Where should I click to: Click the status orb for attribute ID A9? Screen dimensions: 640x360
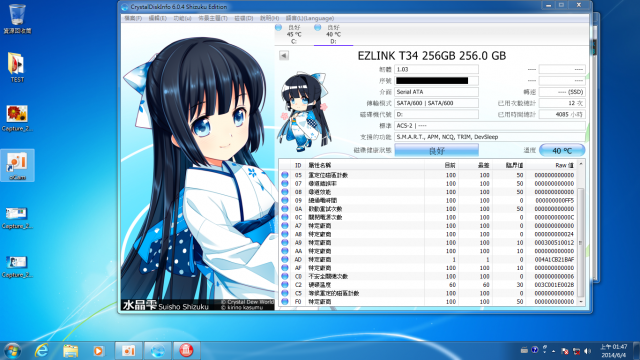pyautogui.click(x=285, y=242)
